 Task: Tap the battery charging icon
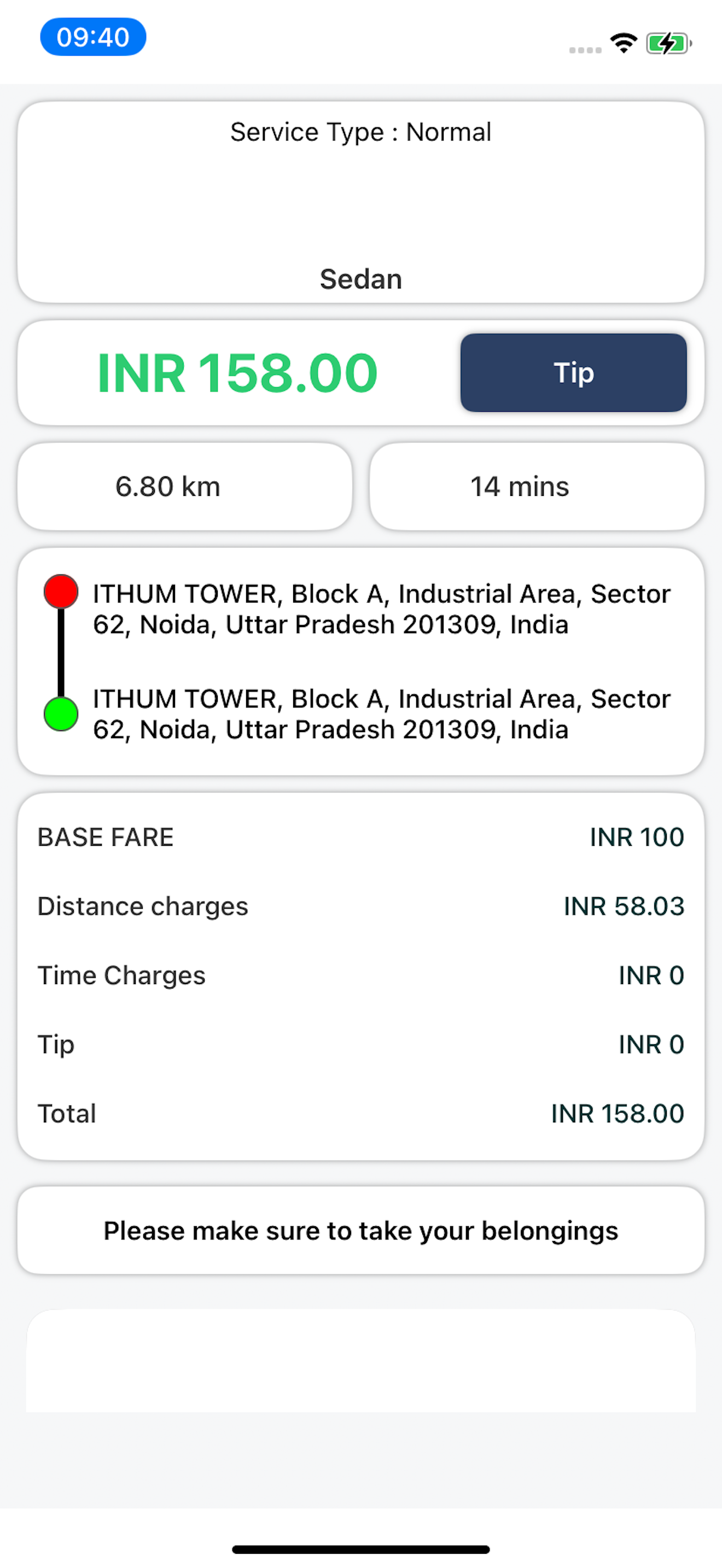click(668, 44)
